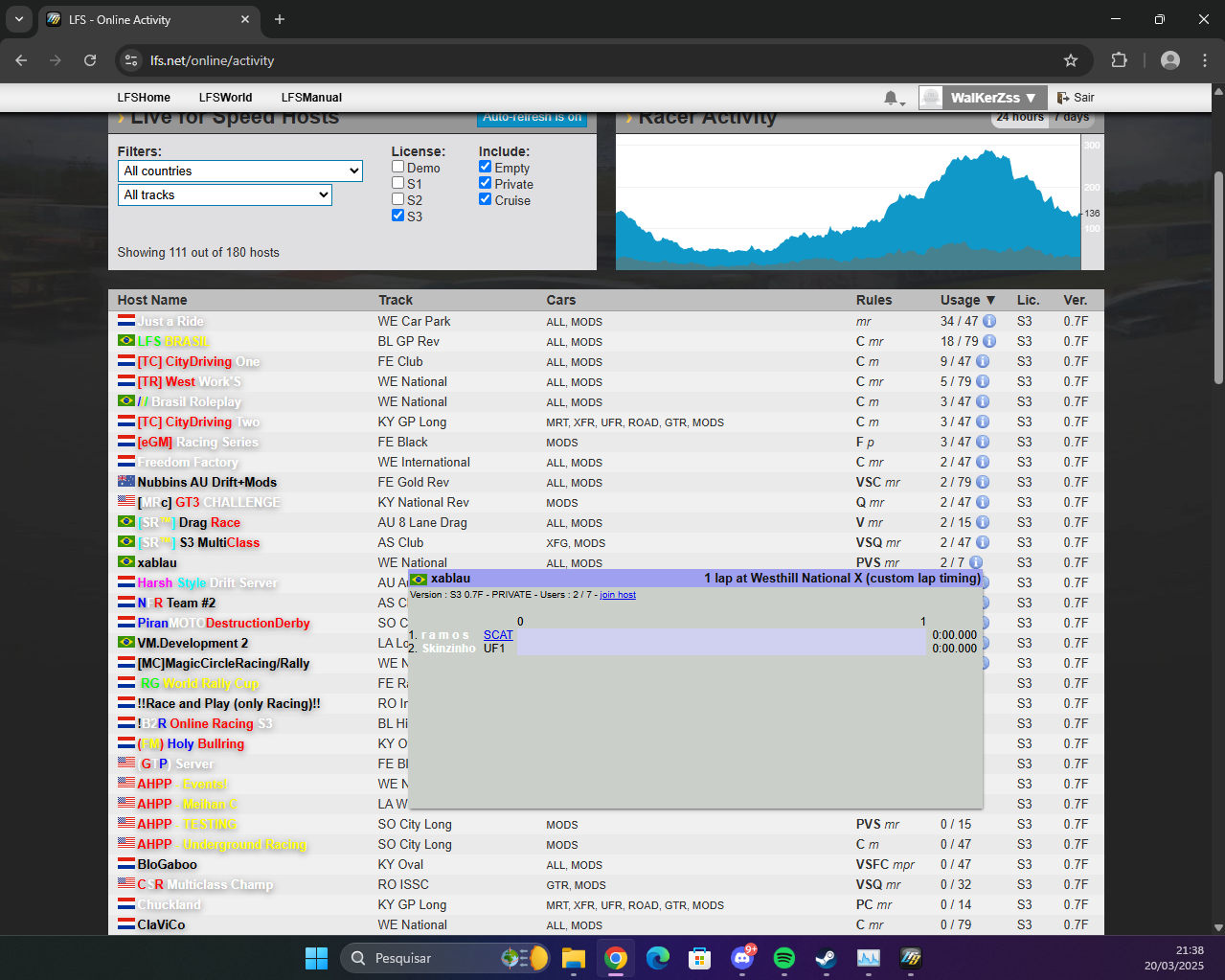1225x980 pixels.
Task: Show info for S3 MultiClass host
Action: coord(983,543)
